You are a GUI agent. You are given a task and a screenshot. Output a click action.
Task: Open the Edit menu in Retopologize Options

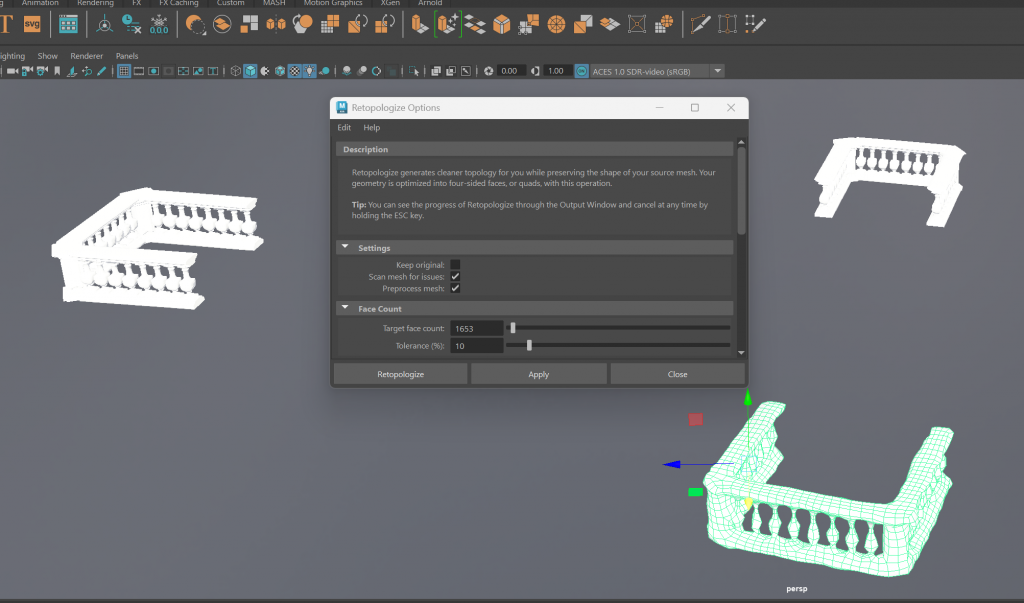pos(344,128)
